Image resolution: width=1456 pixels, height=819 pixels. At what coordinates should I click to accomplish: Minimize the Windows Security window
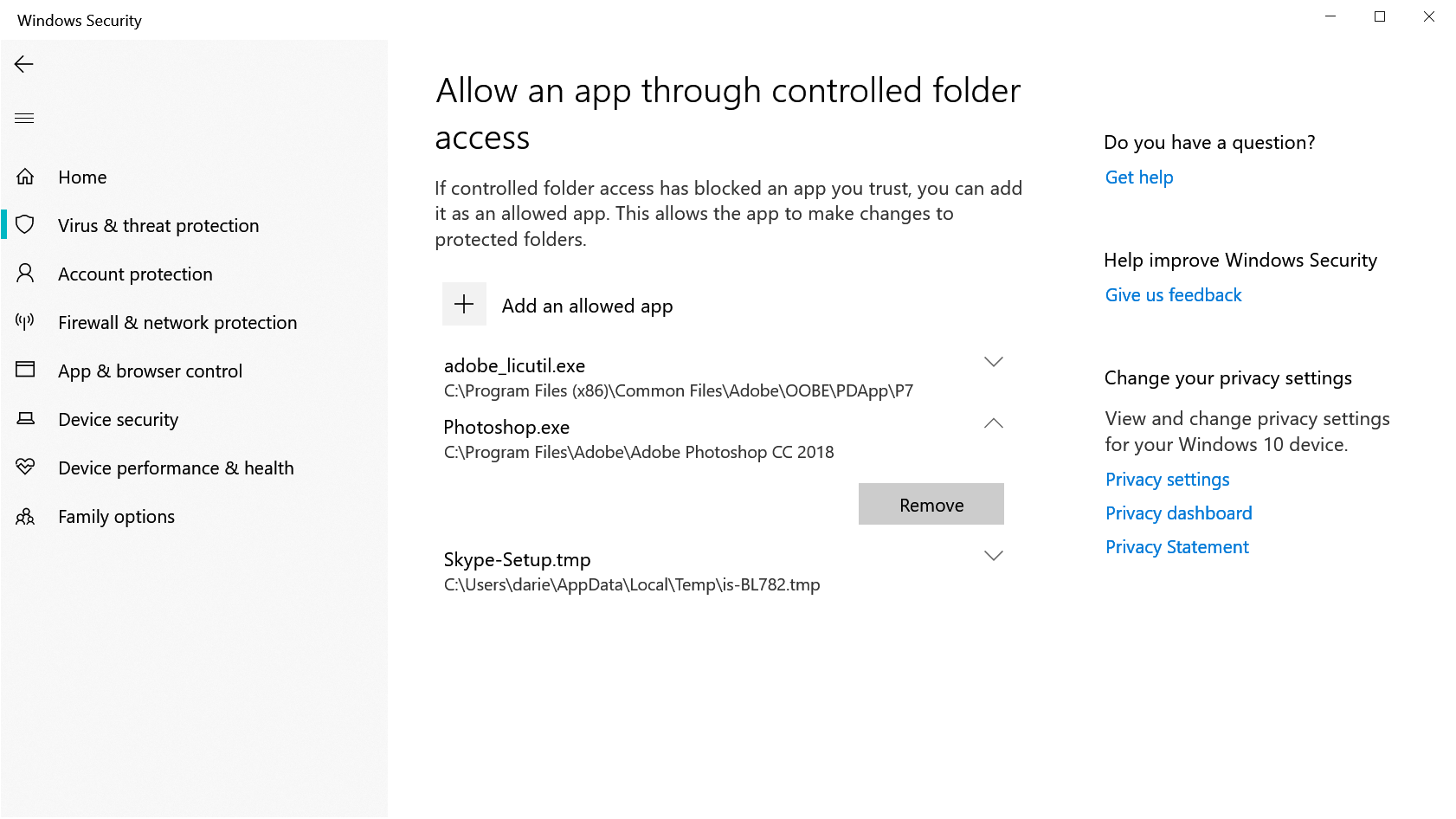click(x=1330, y=16)
